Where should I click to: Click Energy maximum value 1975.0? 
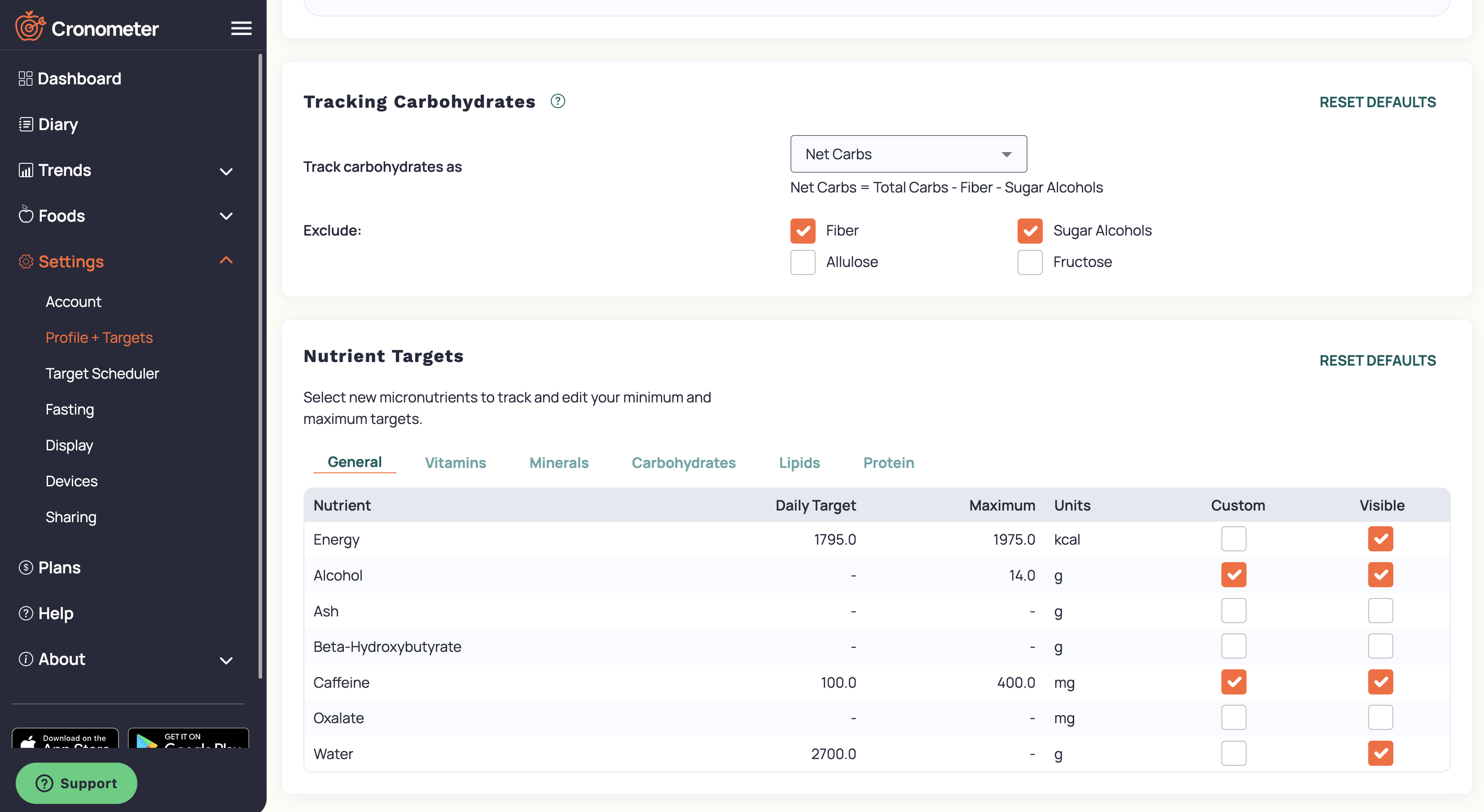pyautogui.click(x=1013, y=540)
